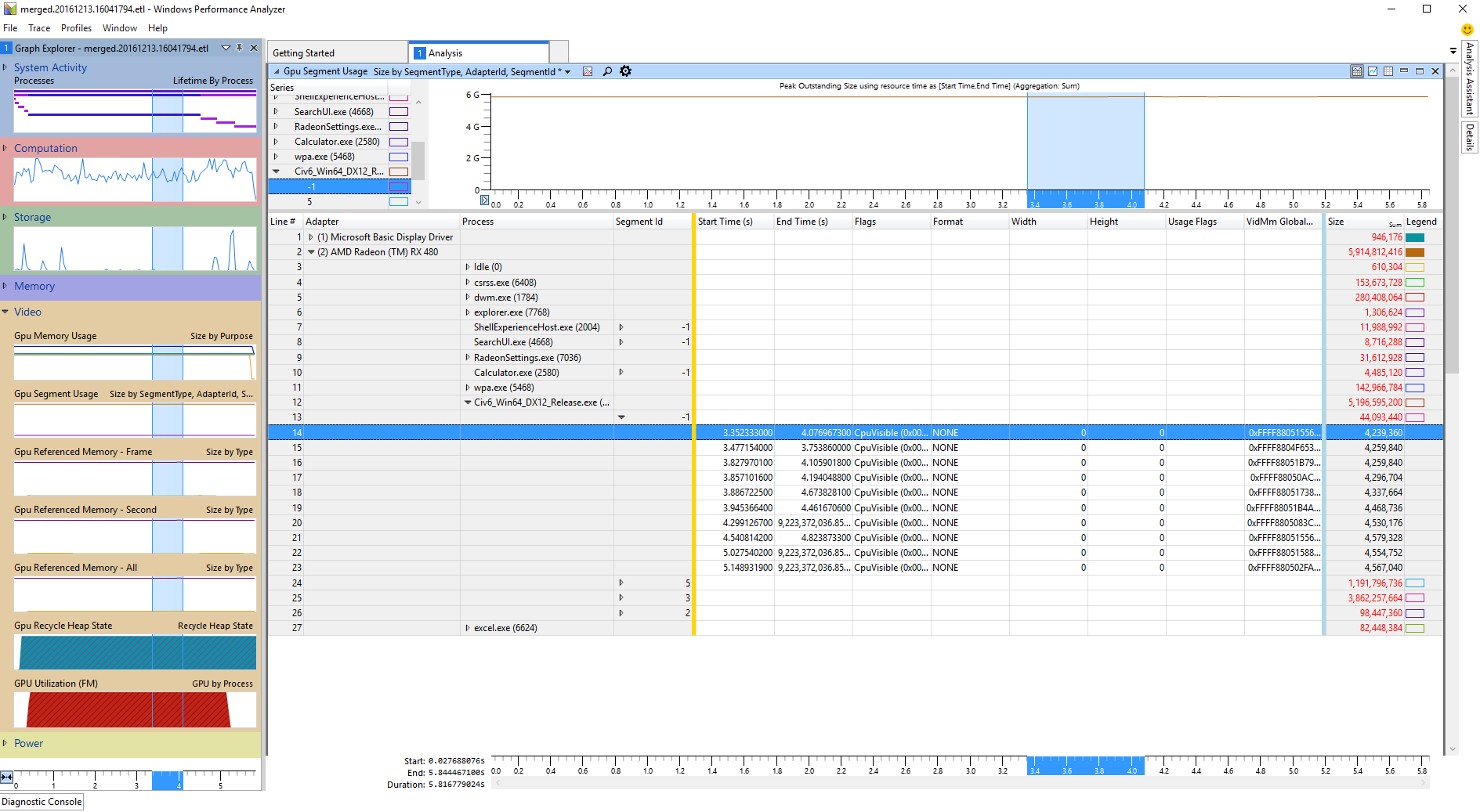Open the Analysis Assistant side panel
The width and height of the screenshot is (1480, 812).
pos(1470,78)
